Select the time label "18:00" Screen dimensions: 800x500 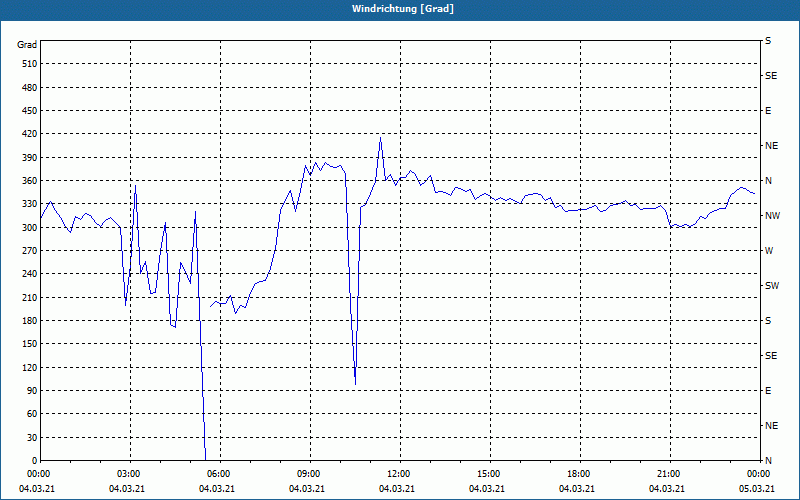[x=580, y=474]
